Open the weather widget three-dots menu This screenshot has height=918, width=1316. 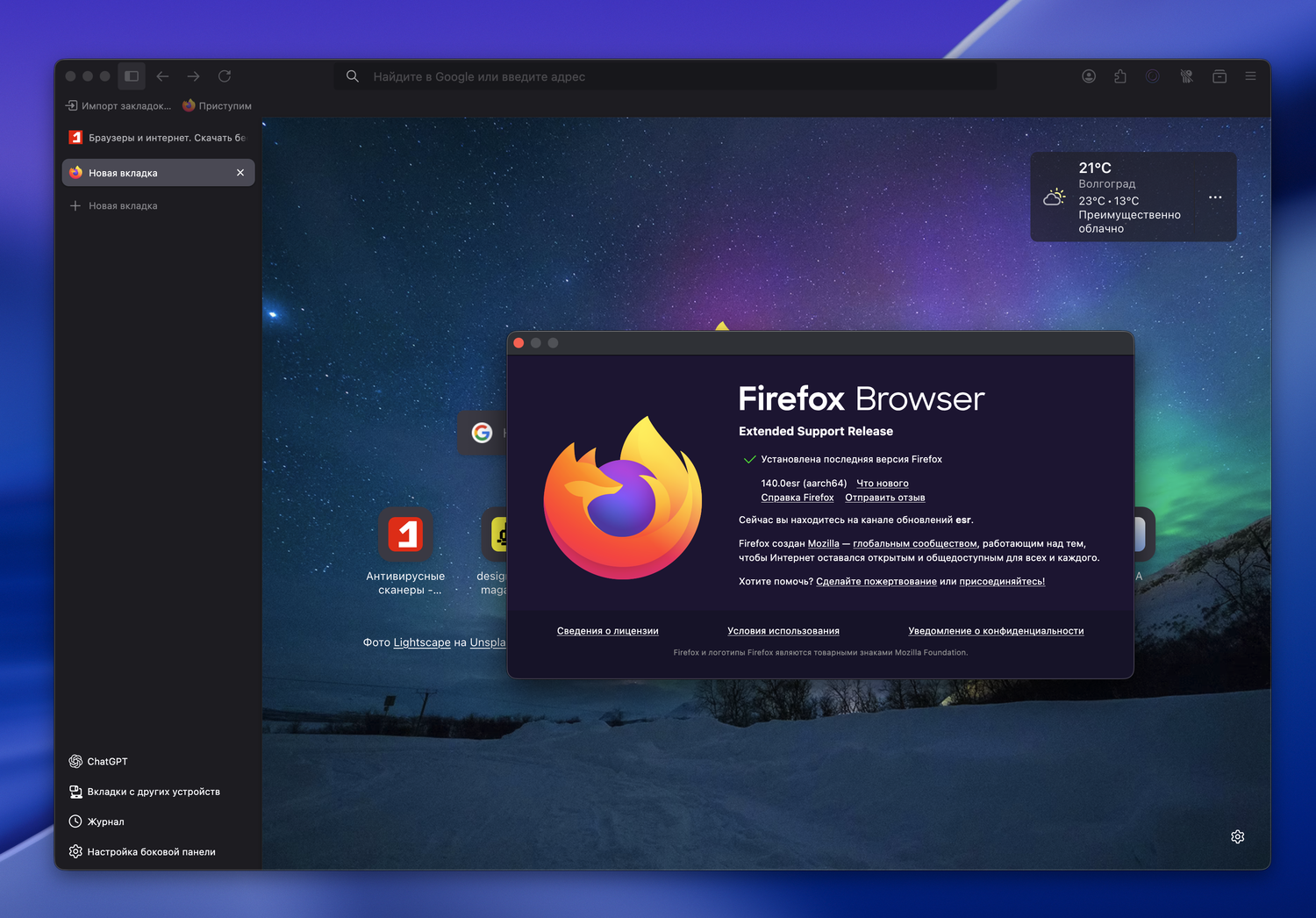pos(1215,197)
